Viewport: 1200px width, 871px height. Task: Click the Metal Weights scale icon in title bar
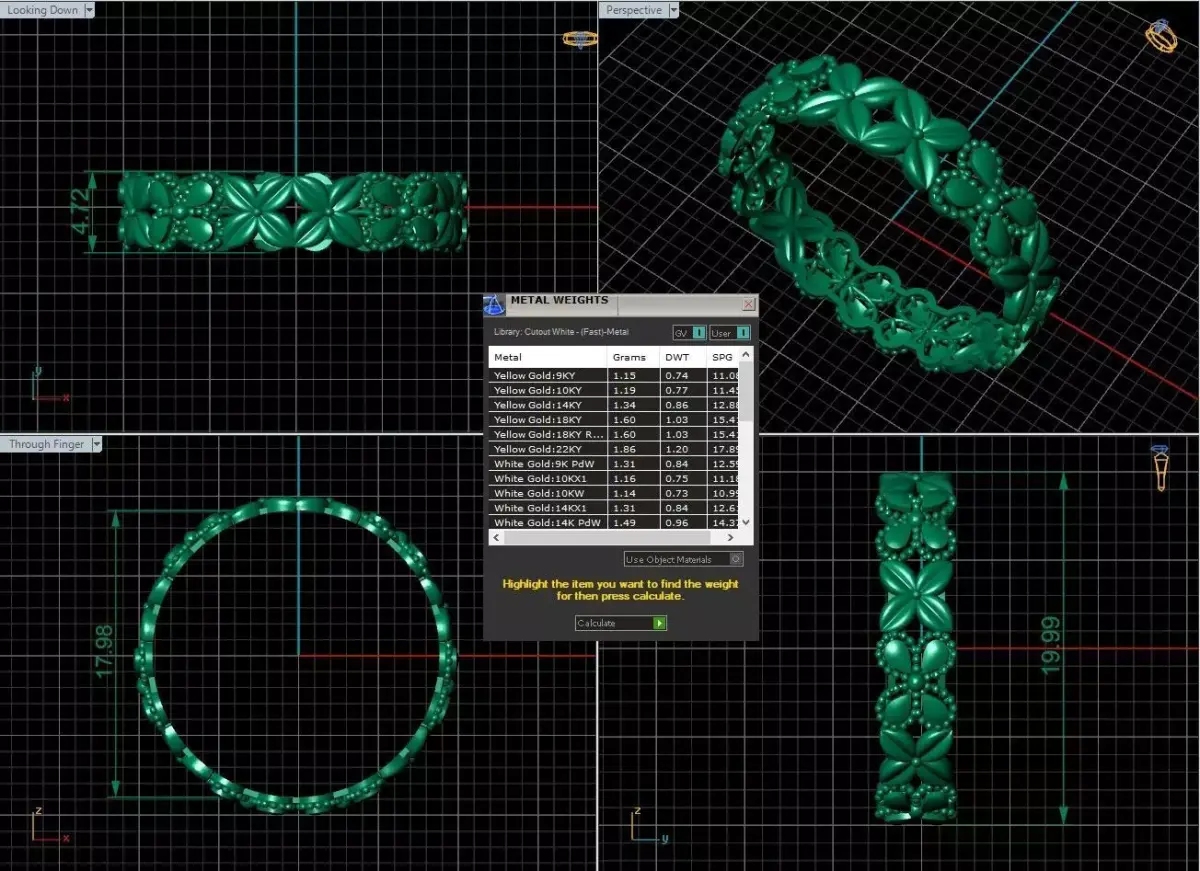pyautogui.click(x=494, y=305)
